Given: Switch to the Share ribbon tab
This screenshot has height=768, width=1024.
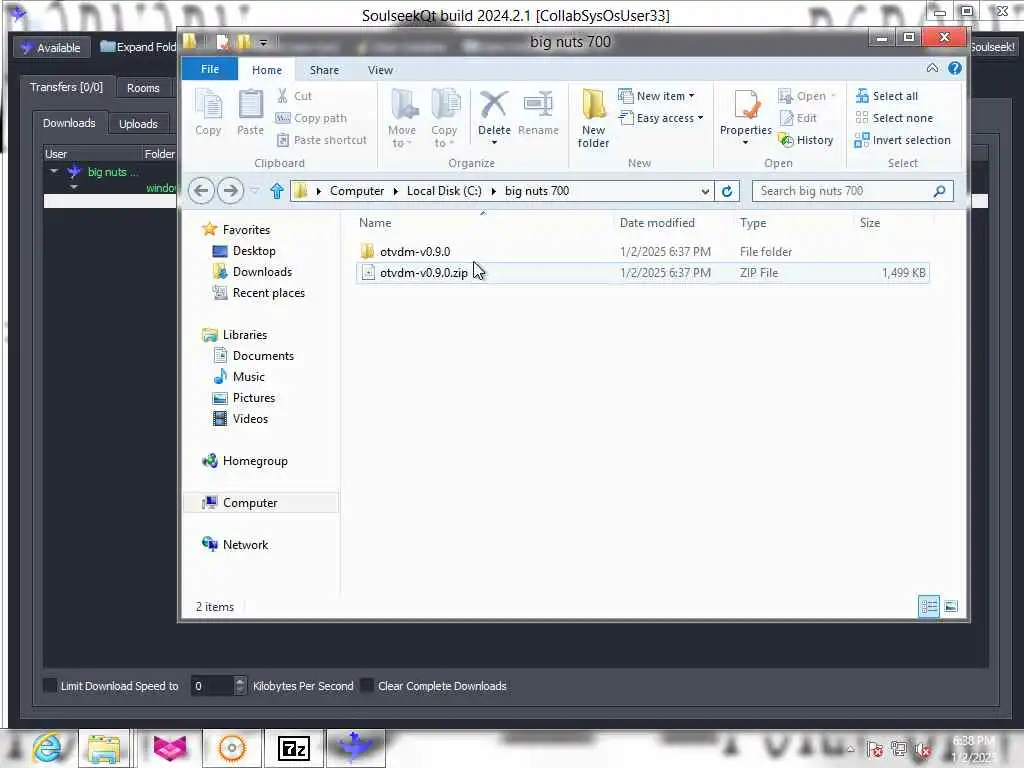Looking at the screenshot, I should pos(325,70).
